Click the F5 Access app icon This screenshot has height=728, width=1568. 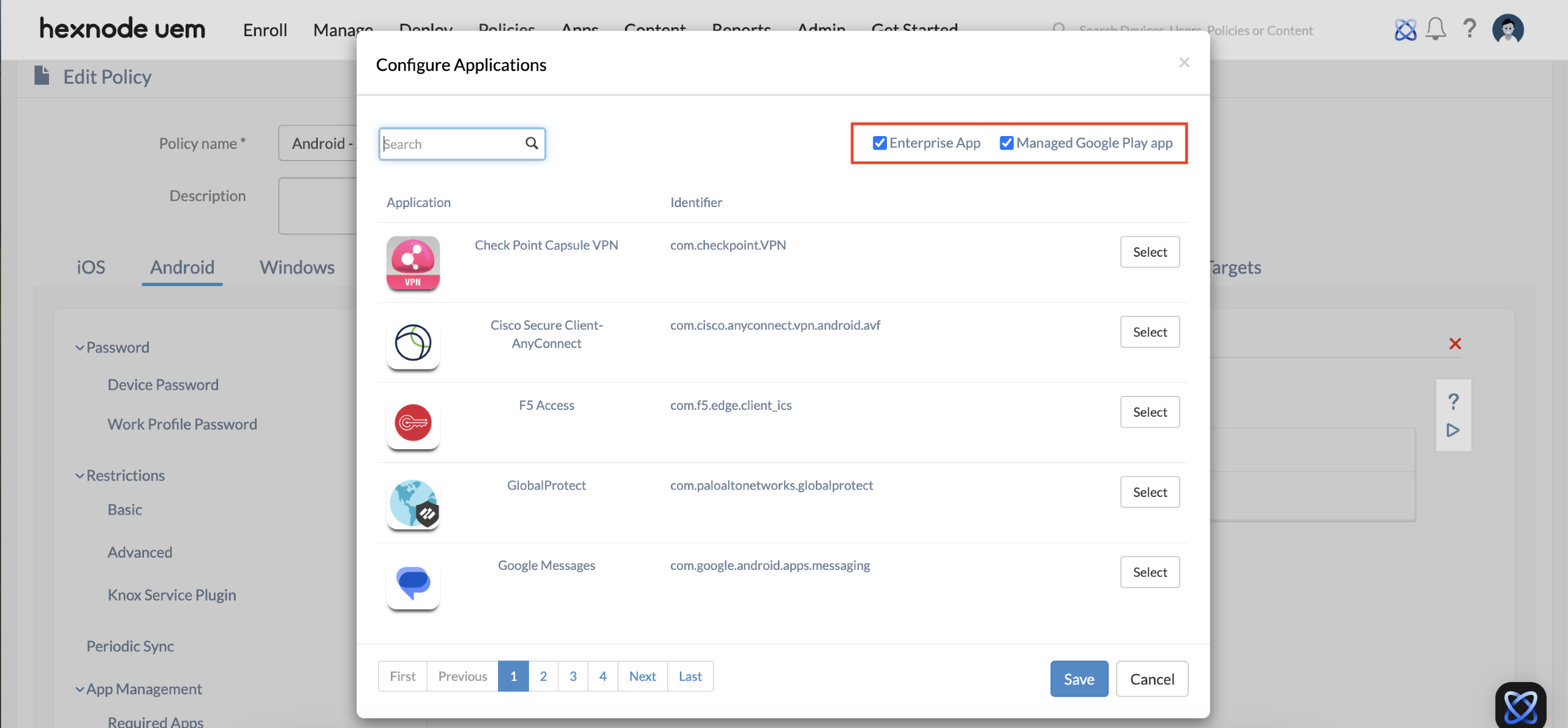[x=413, y=423]
